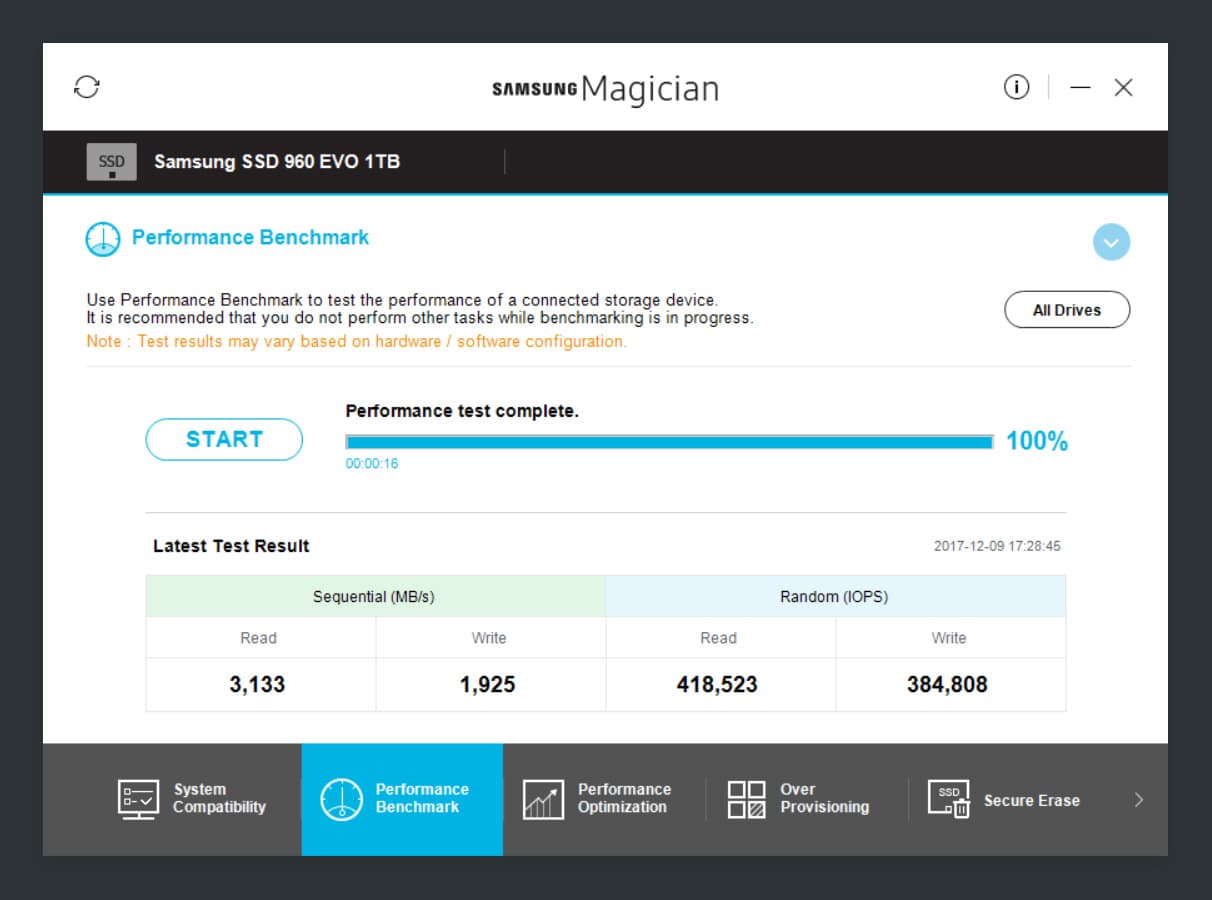Show more tabs with right arrow

[x=1138, y=799]
